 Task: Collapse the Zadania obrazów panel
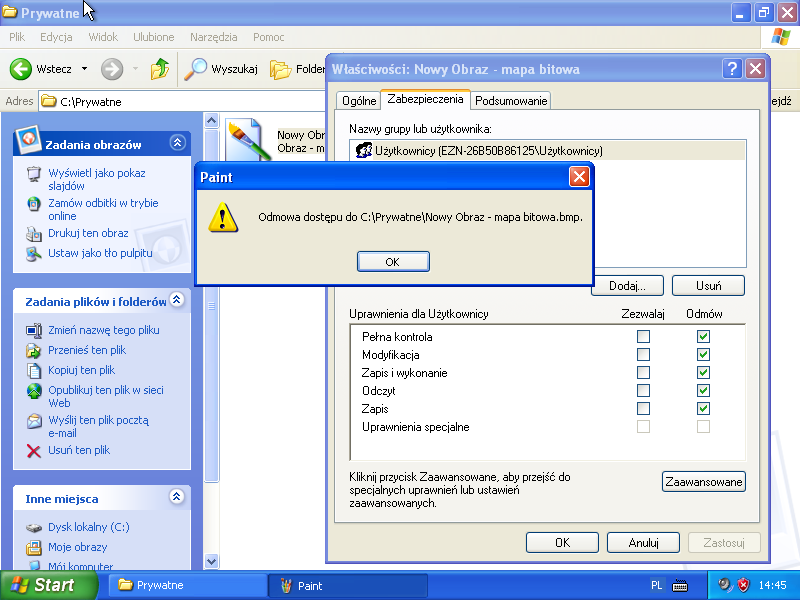tap(177, 144)
